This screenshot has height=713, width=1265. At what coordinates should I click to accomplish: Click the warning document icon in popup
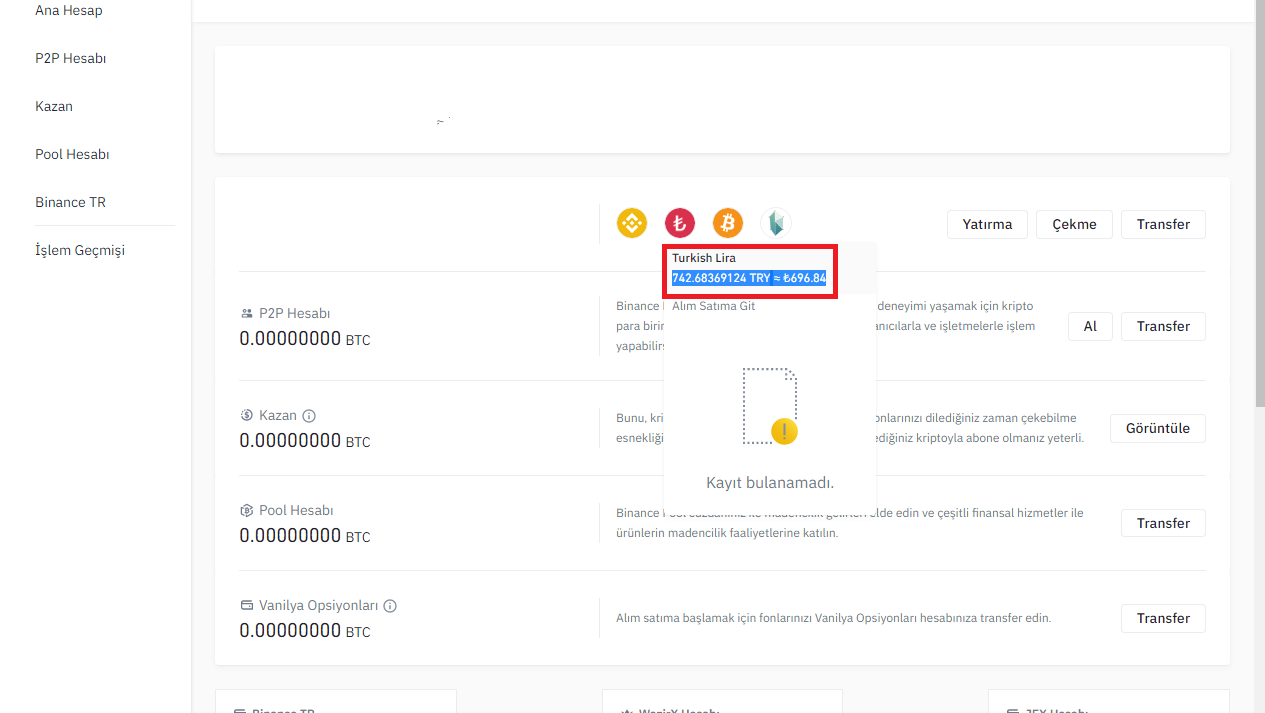click(770, 406)
